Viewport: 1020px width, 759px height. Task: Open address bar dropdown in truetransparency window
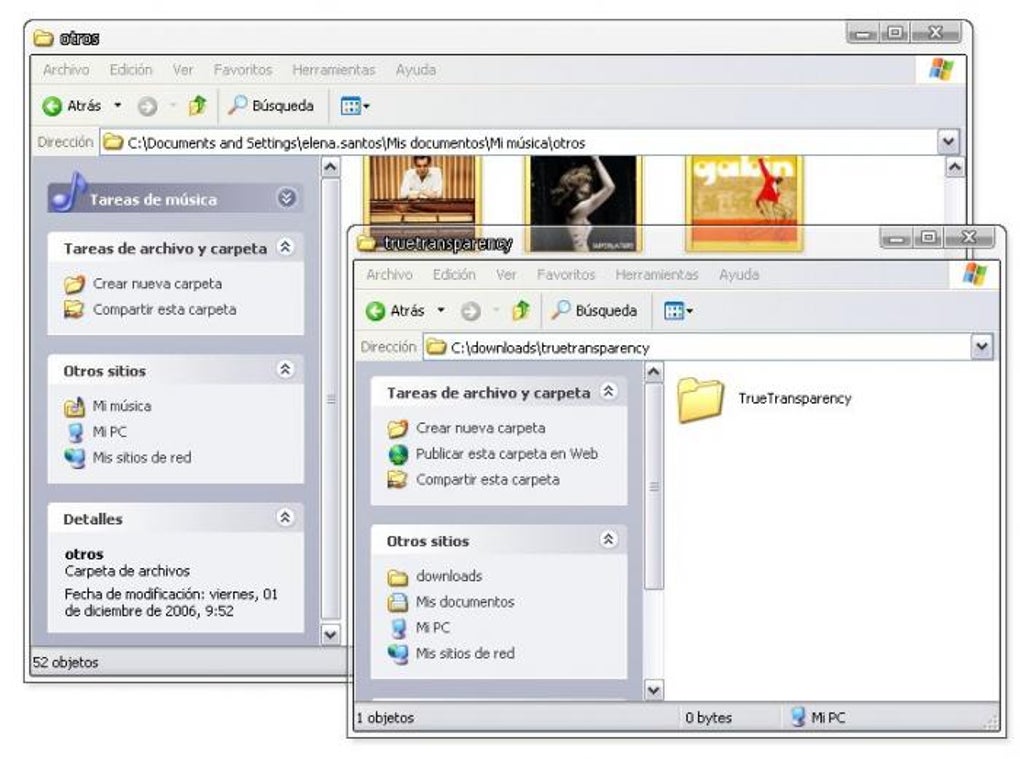[x=982, y=347]
